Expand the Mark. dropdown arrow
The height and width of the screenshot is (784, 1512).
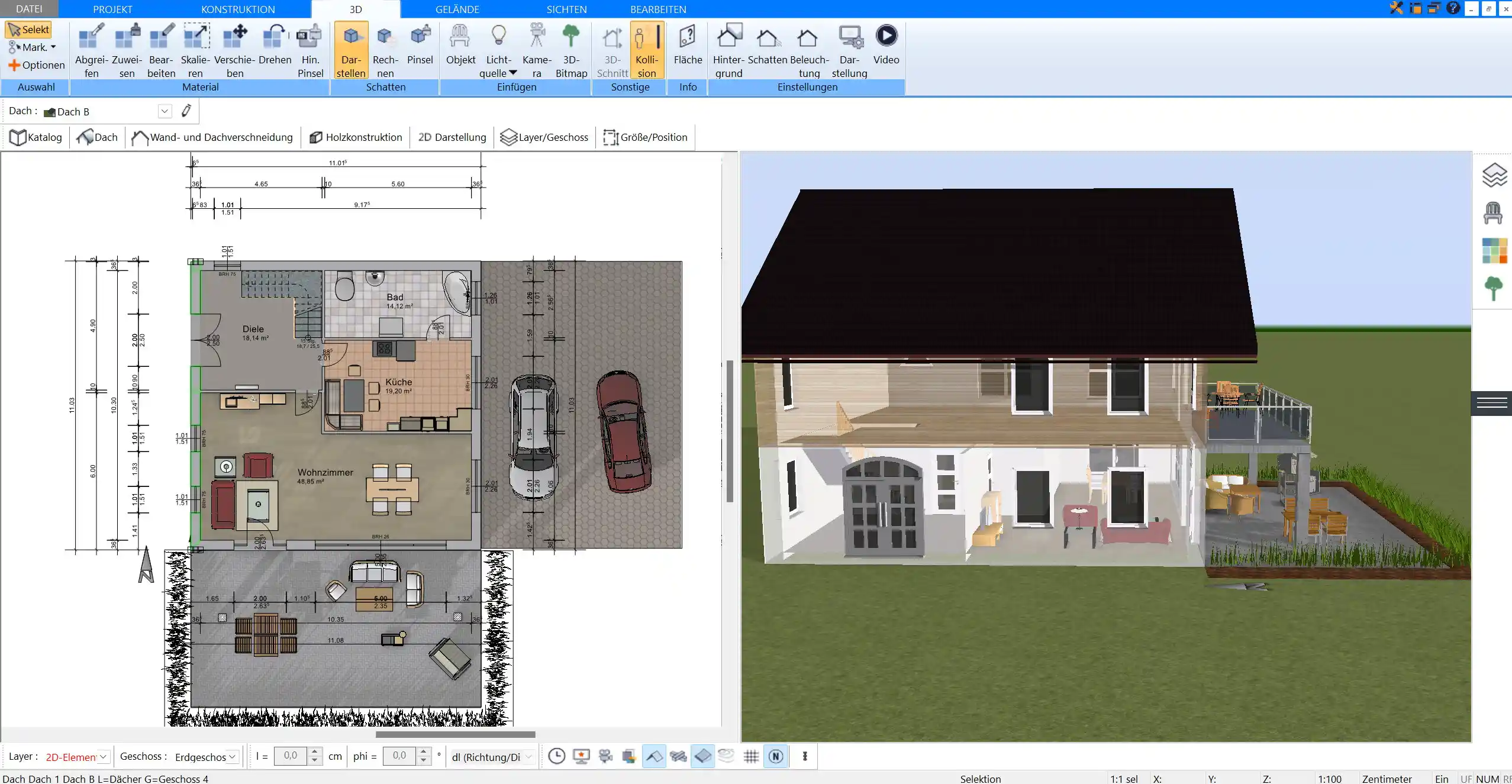tap(53, 47)
